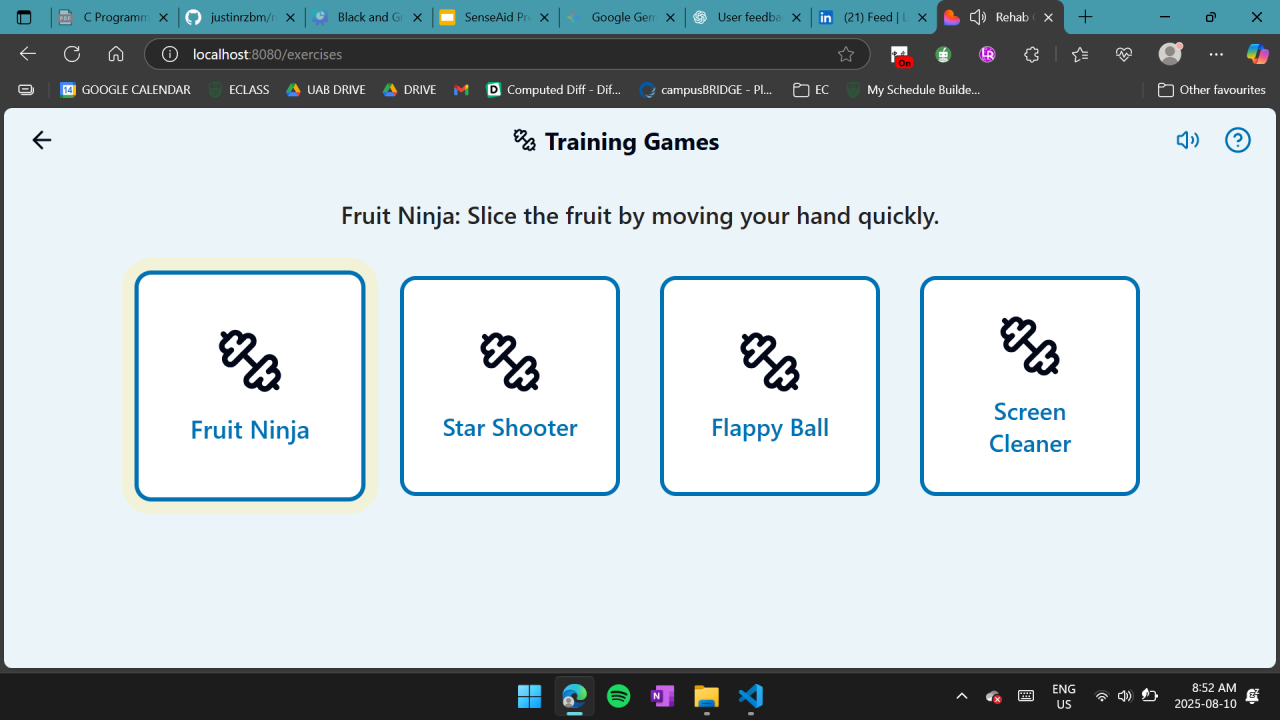Go to browser home page icon
Viewport: 1280px width, 720px height.
116,54
